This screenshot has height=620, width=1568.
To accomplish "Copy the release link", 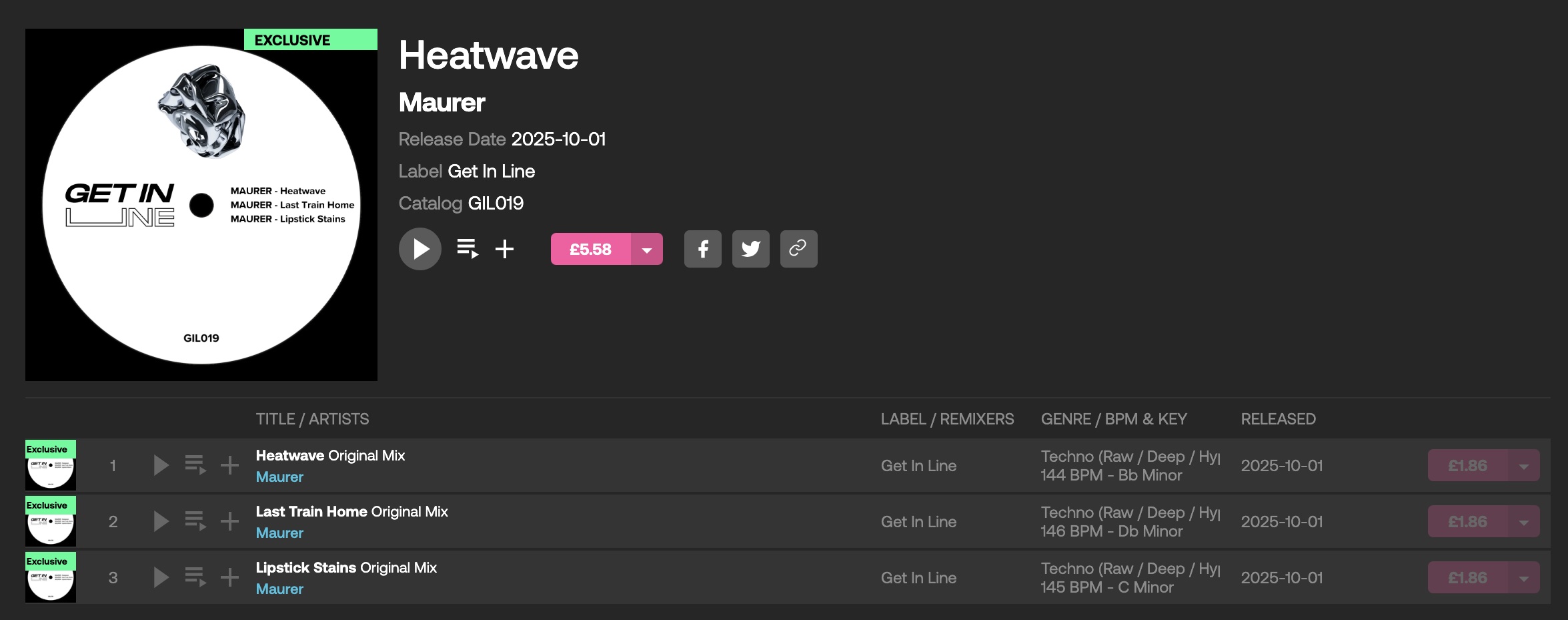I will (798, 249).
